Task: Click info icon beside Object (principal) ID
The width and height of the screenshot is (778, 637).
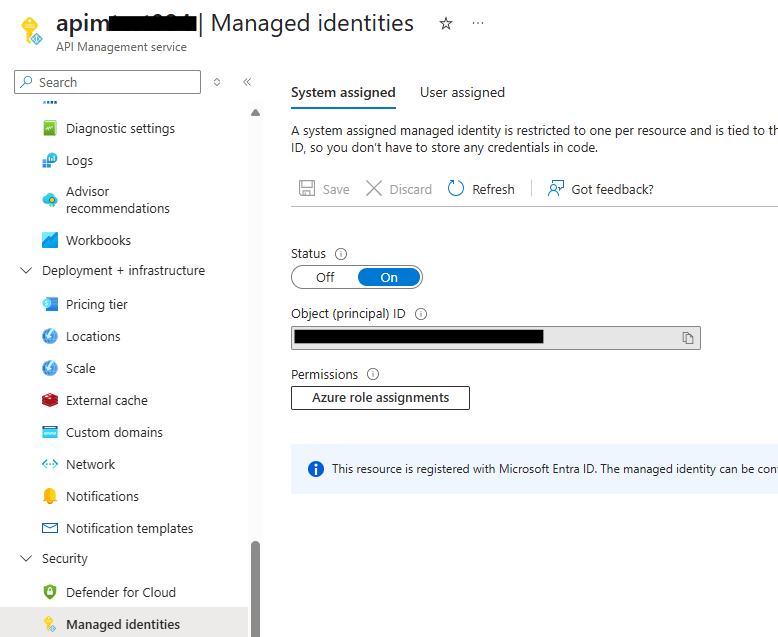Action: coord(421,314)
